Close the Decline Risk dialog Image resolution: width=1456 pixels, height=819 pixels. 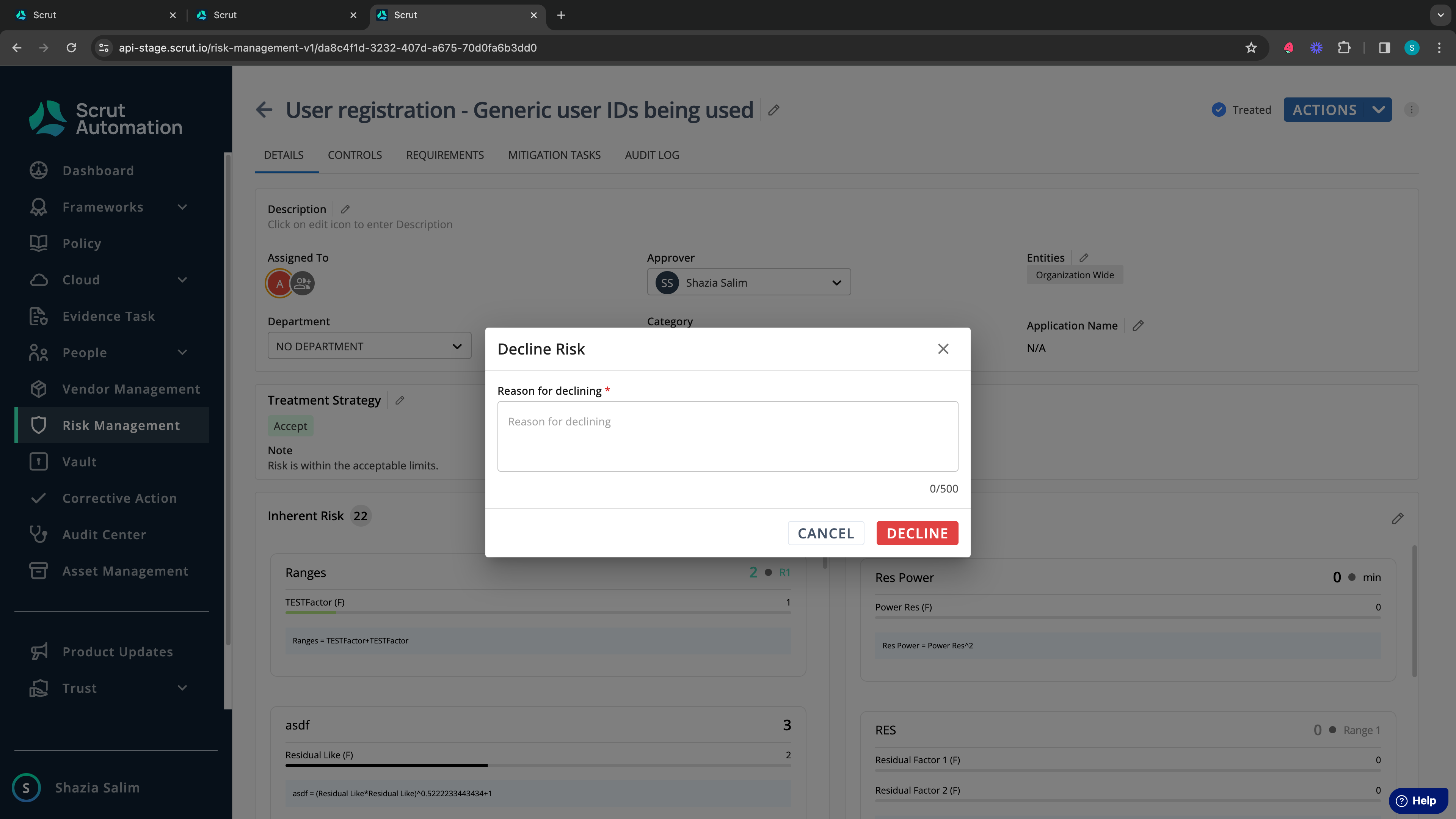(x=943, y=349)
